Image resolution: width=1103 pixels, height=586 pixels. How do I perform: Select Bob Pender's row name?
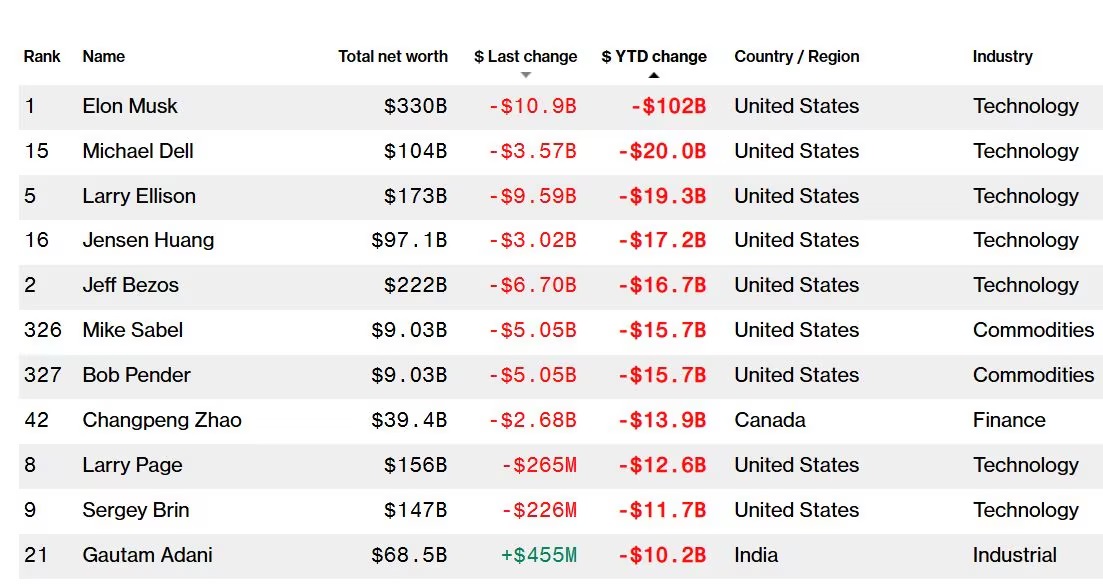136,375
